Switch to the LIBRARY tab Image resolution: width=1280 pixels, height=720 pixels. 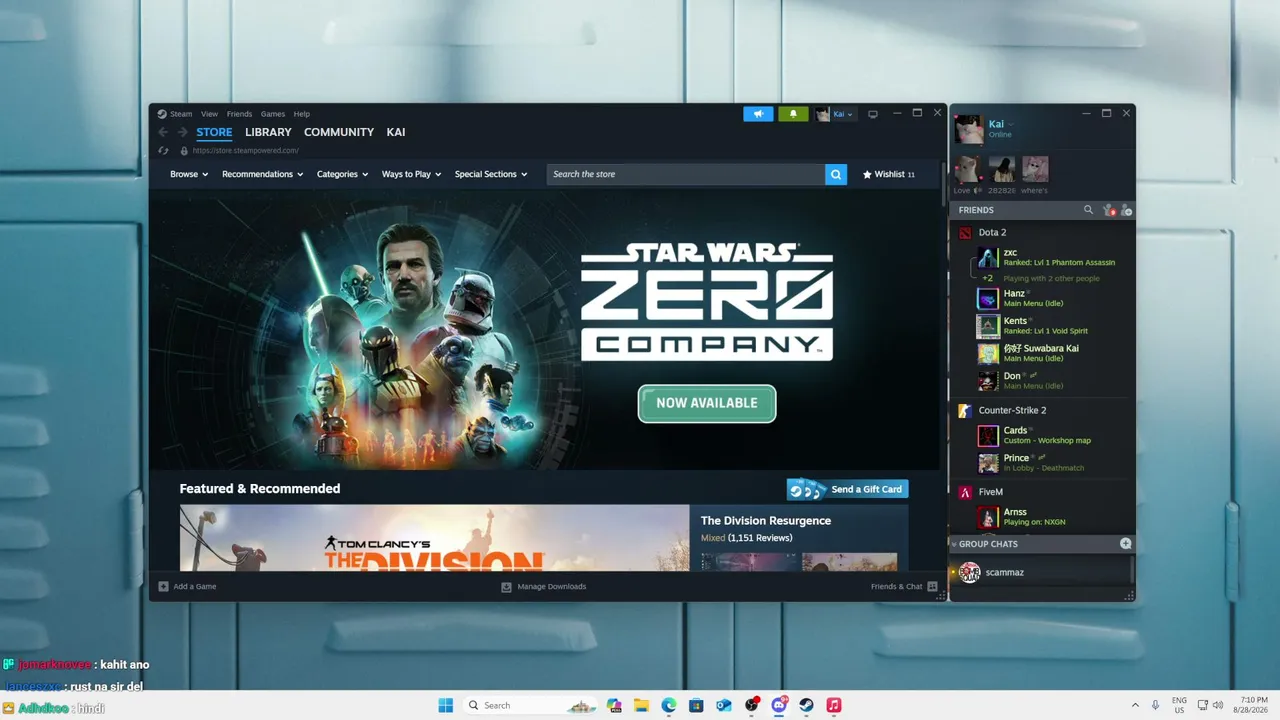click(x=268, y=132)
